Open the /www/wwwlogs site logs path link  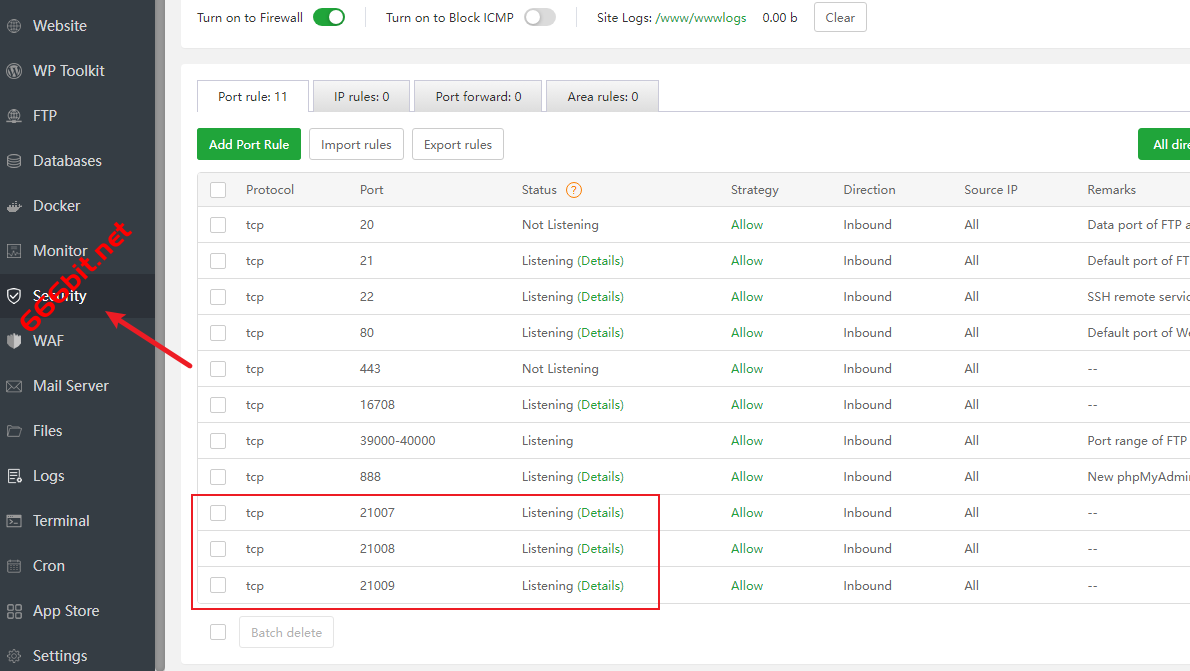(x=700, y=18)
